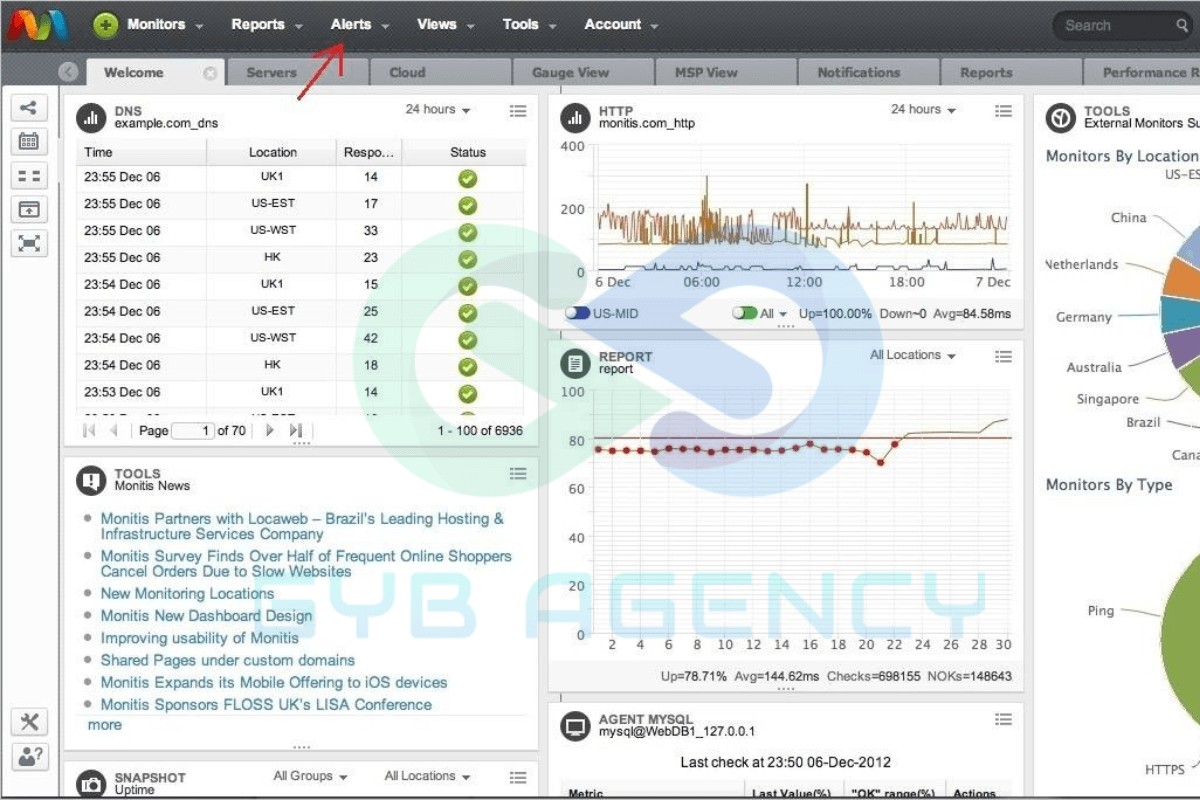The width and height of the screenshot is (1200, 800).
Task: Open DNS module 24 hours dropdown
Action: [x=438, y=110]
